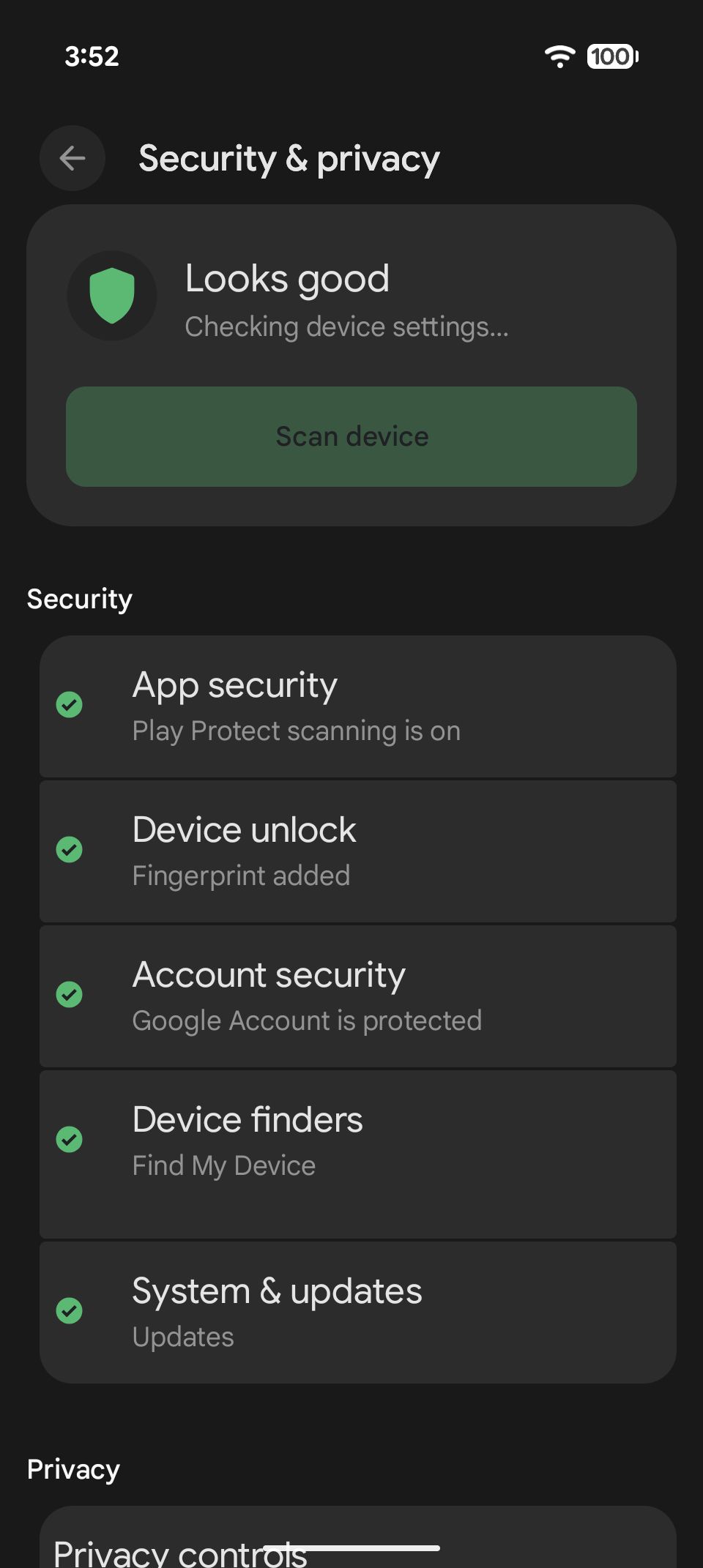Viewport: 703px width, 1568px height.
Task: Tap the green shield status icon
Action: click(112, 296)
